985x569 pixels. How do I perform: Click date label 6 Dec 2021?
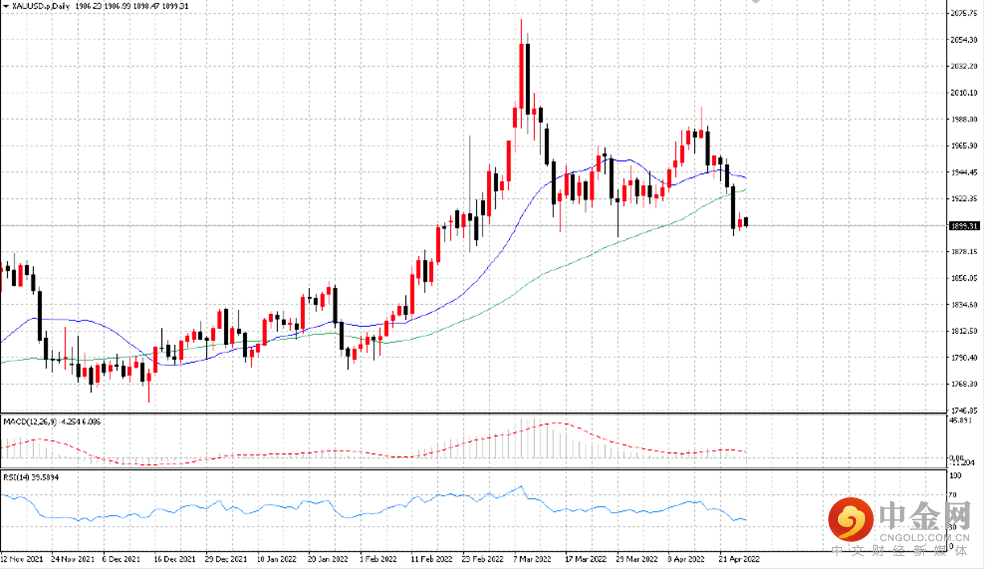(x=122, y=559)
